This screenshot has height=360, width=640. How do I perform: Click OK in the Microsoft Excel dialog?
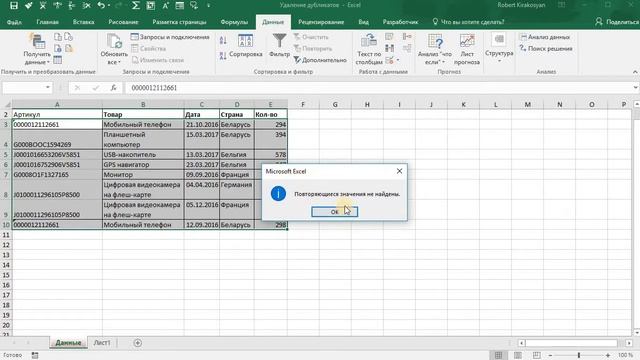(x=334, y=212)
